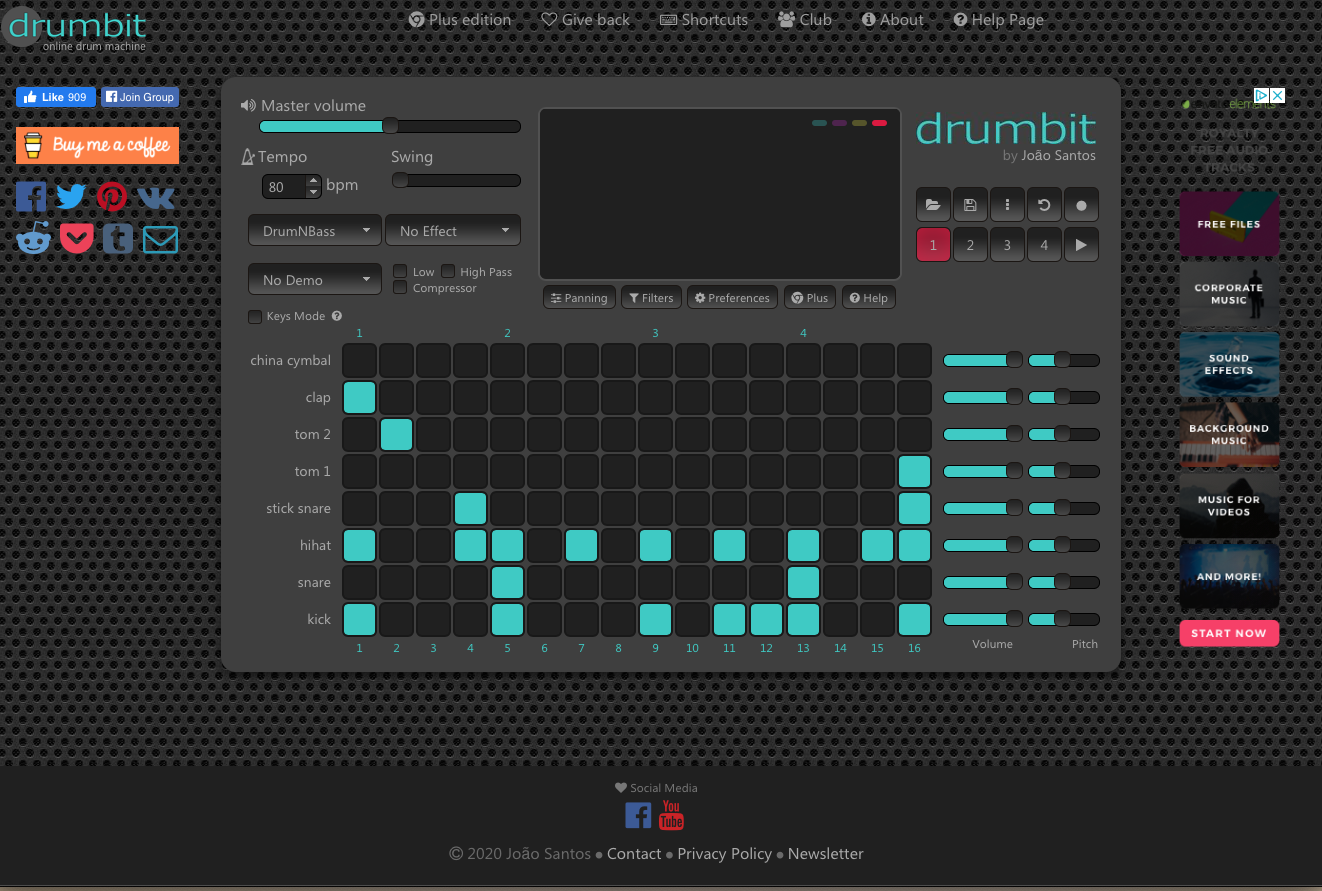Screen dimensions: 1322x891
Task: Turn off snare on step 5
Action: 508,582
